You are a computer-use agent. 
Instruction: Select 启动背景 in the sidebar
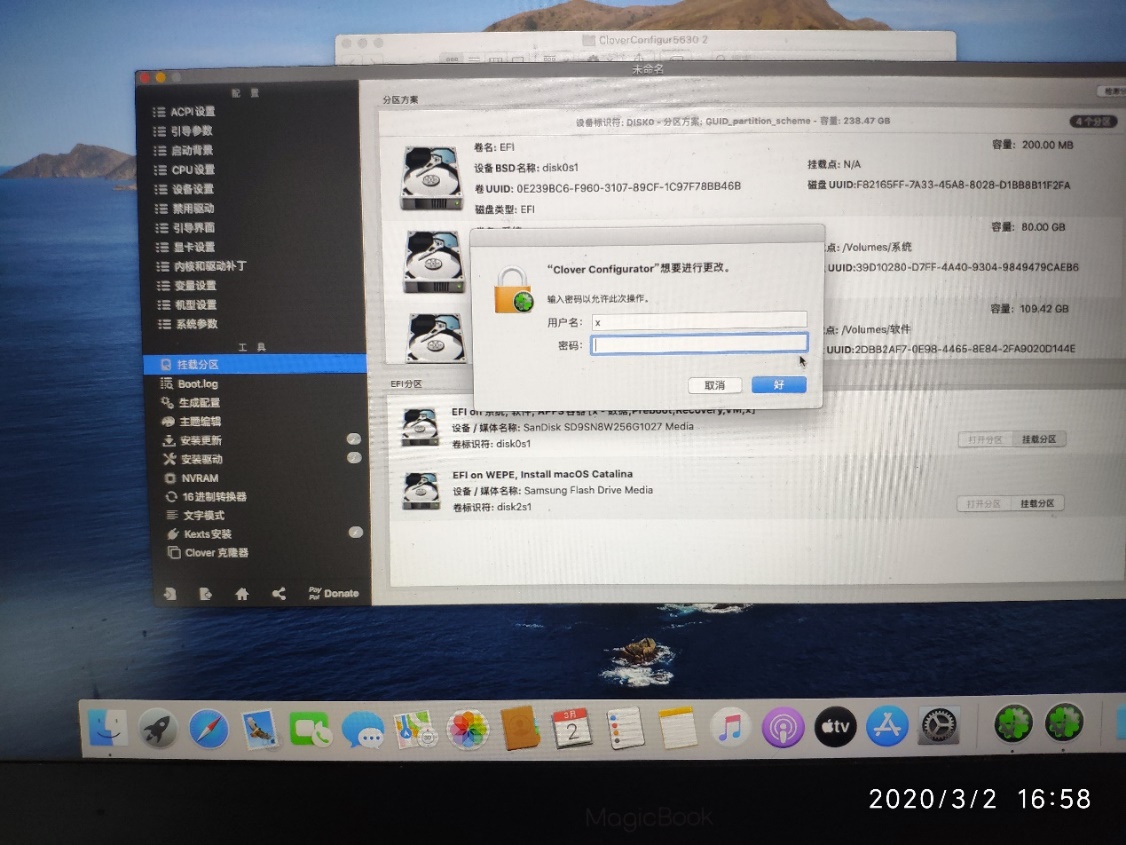point(184,151)
